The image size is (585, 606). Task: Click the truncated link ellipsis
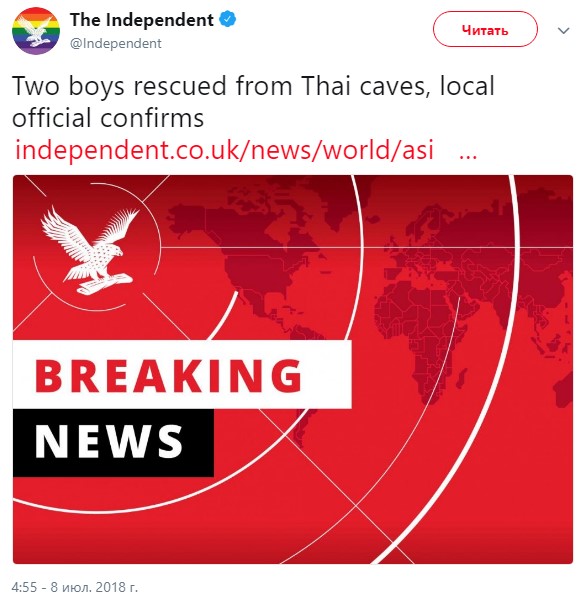coord(468,155)
